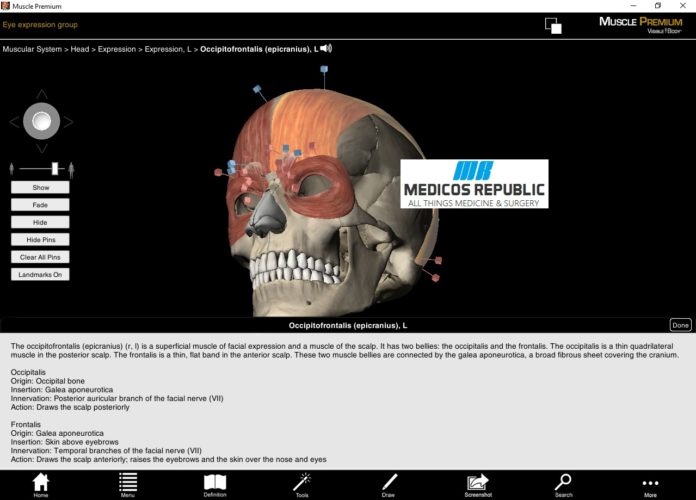The height and width of the screenshot is (500, 696).
Task: Go to Head breadcrumb
Action: (x=80, y=49)
